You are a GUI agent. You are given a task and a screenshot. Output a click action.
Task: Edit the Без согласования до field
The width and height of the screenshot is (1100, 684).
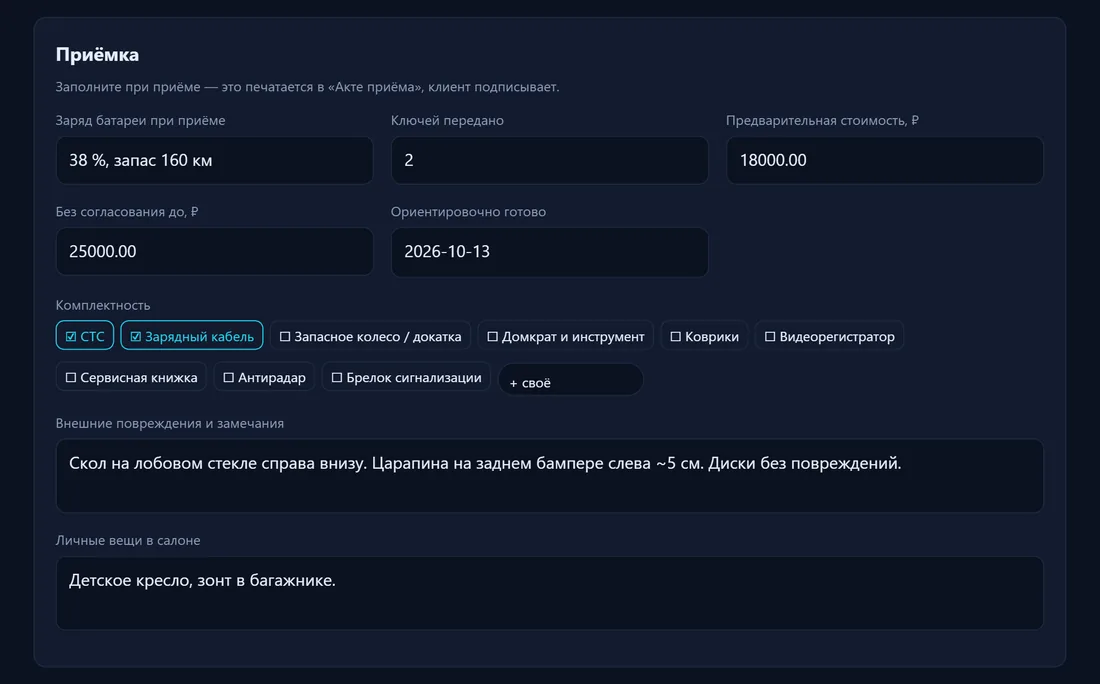pos(215,252)
